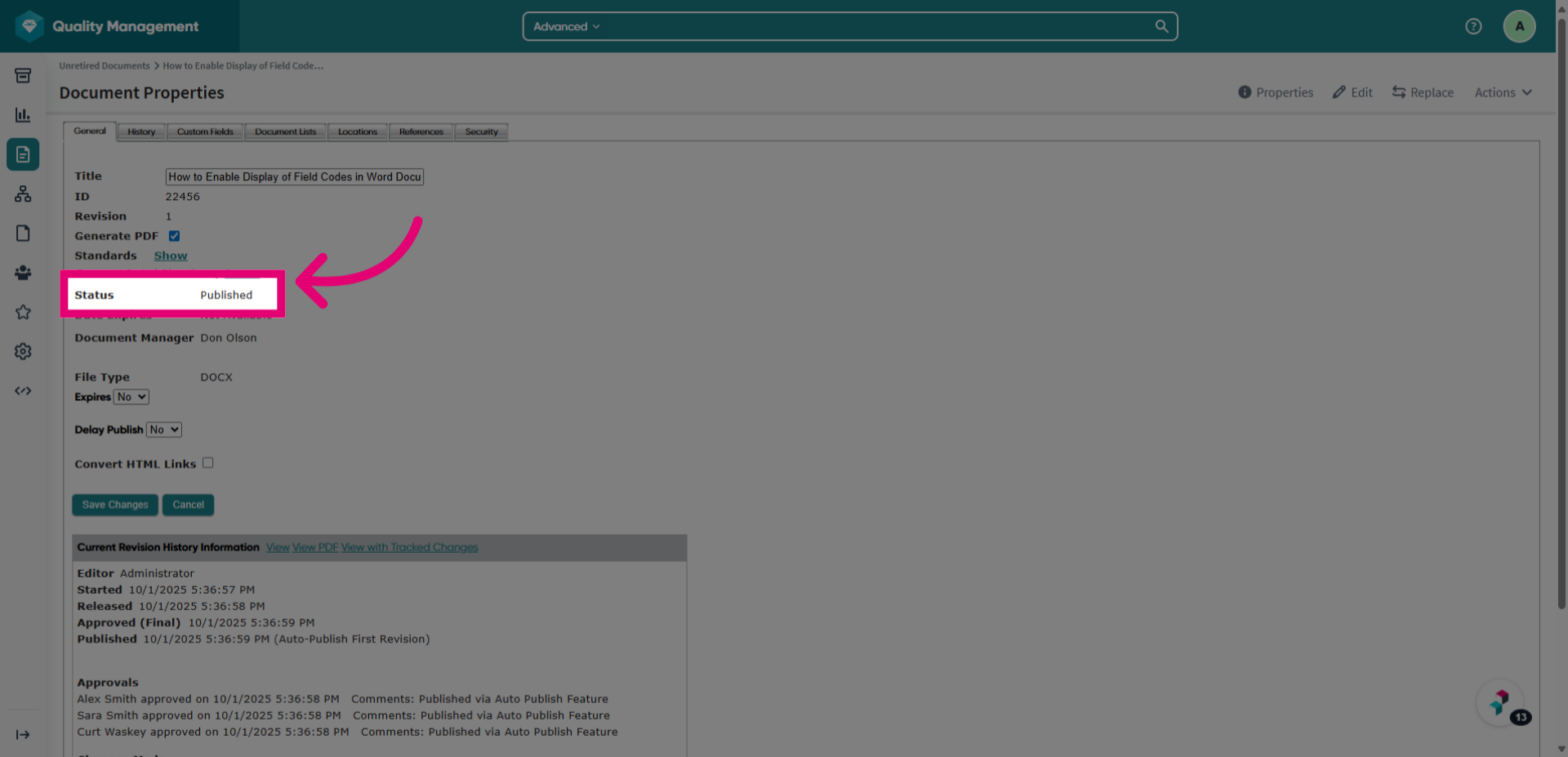1568x757 pixels.
Task: Click the search magnifier icon
Action: point(1161,26)
